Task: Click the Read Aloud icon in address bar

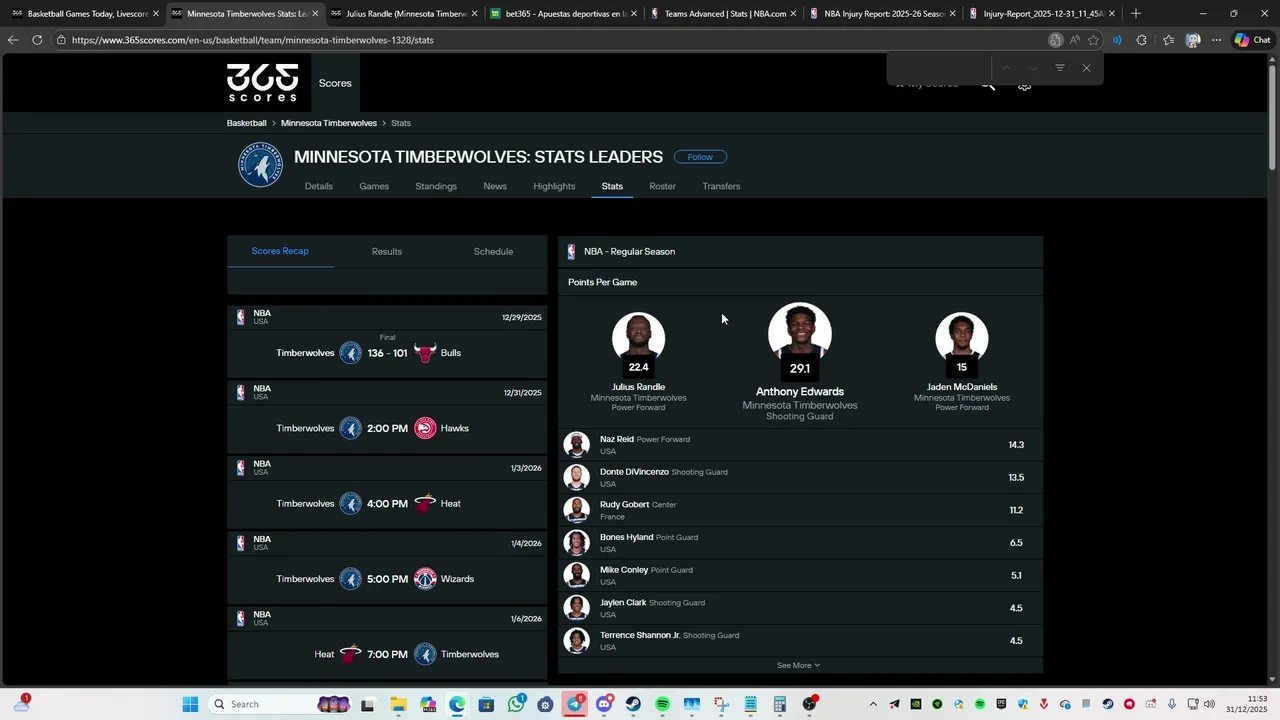Action: point(1075,40)
